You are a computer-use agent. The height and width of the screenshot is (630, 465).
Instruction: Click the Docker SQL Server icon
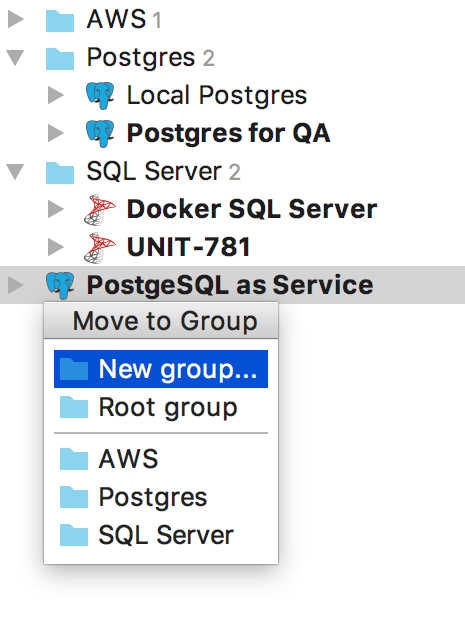click(100, 209)
